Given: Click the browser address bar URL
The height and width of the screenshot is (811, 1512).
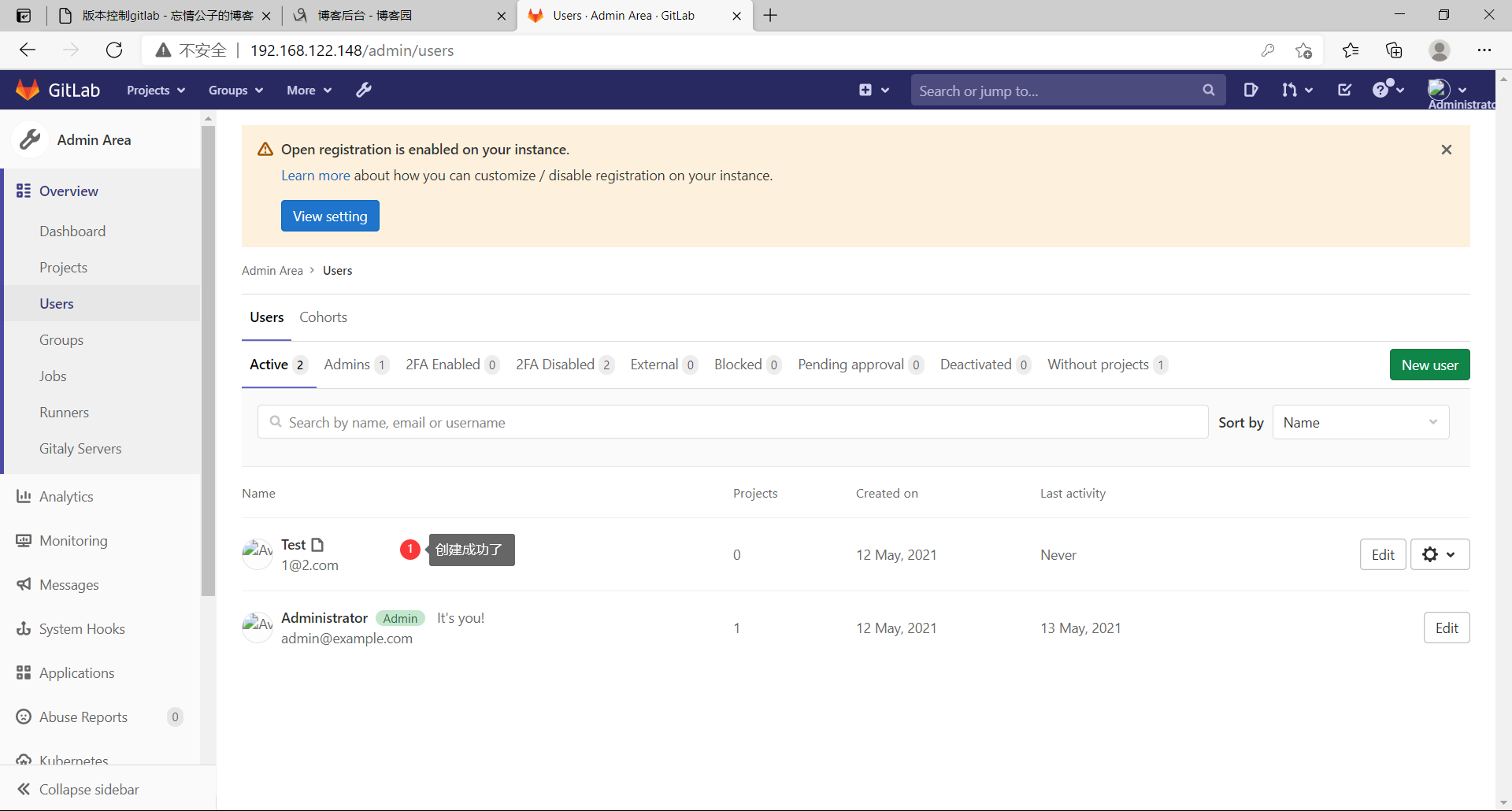Looking at the screenshot, I should 352,50.
